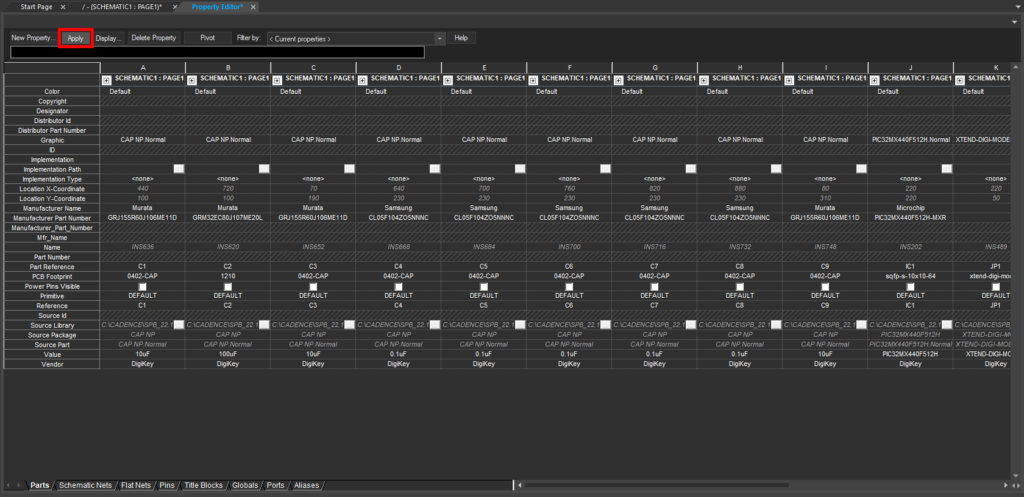Switch to Globals tab
This screenshot has width=1024, height=497.
point(245,486)
